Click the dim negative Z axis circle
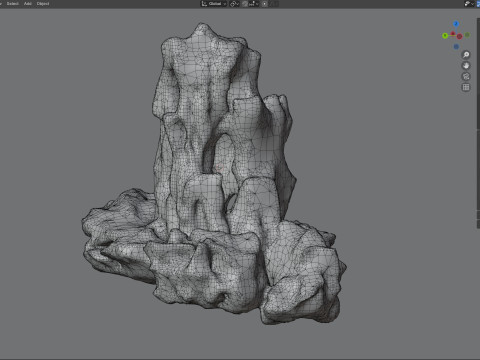480x360 pixels. point(456,47)
